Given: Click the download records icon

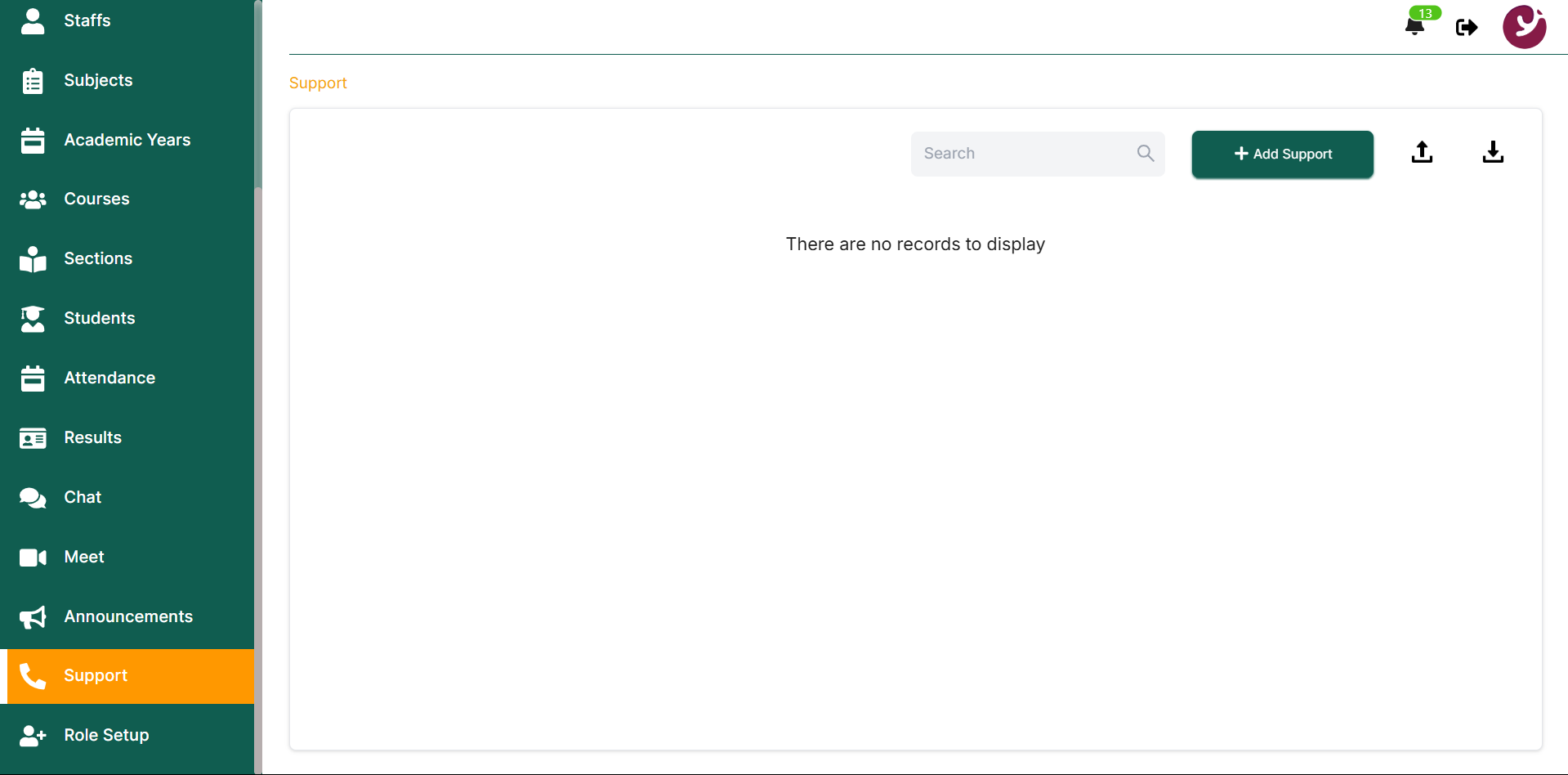Looking at the screenshot, I should pyautogui.click(x=1493, y=152).
